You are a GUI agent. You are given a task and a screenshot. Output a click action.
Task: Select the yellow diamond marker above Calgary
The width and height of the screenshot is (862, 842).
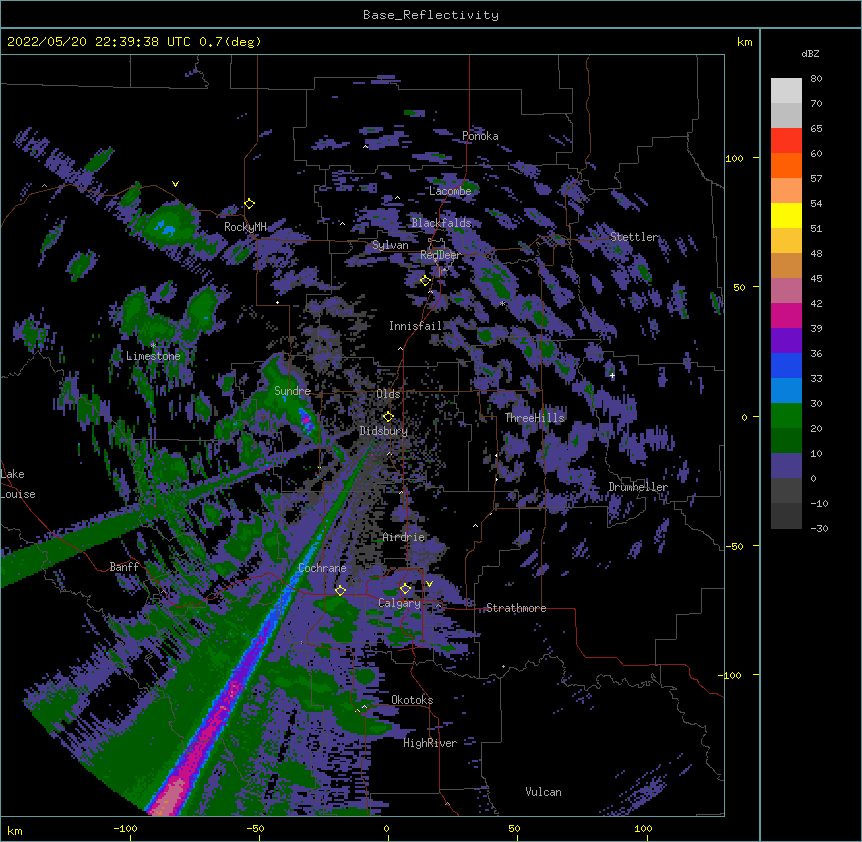click(405, 589)
